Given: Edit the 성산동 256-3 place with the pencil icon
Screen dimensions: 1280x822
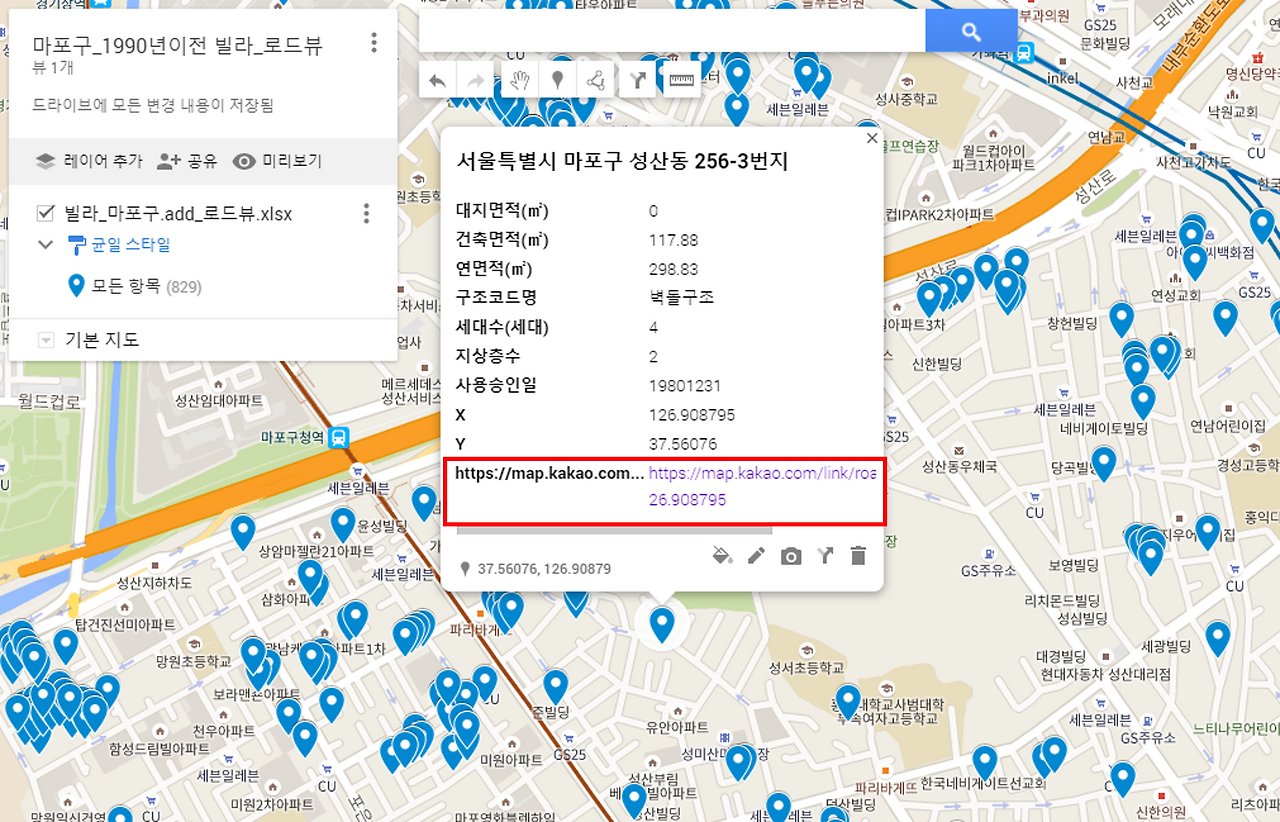Looking at the screenshot, I should 756,556.
